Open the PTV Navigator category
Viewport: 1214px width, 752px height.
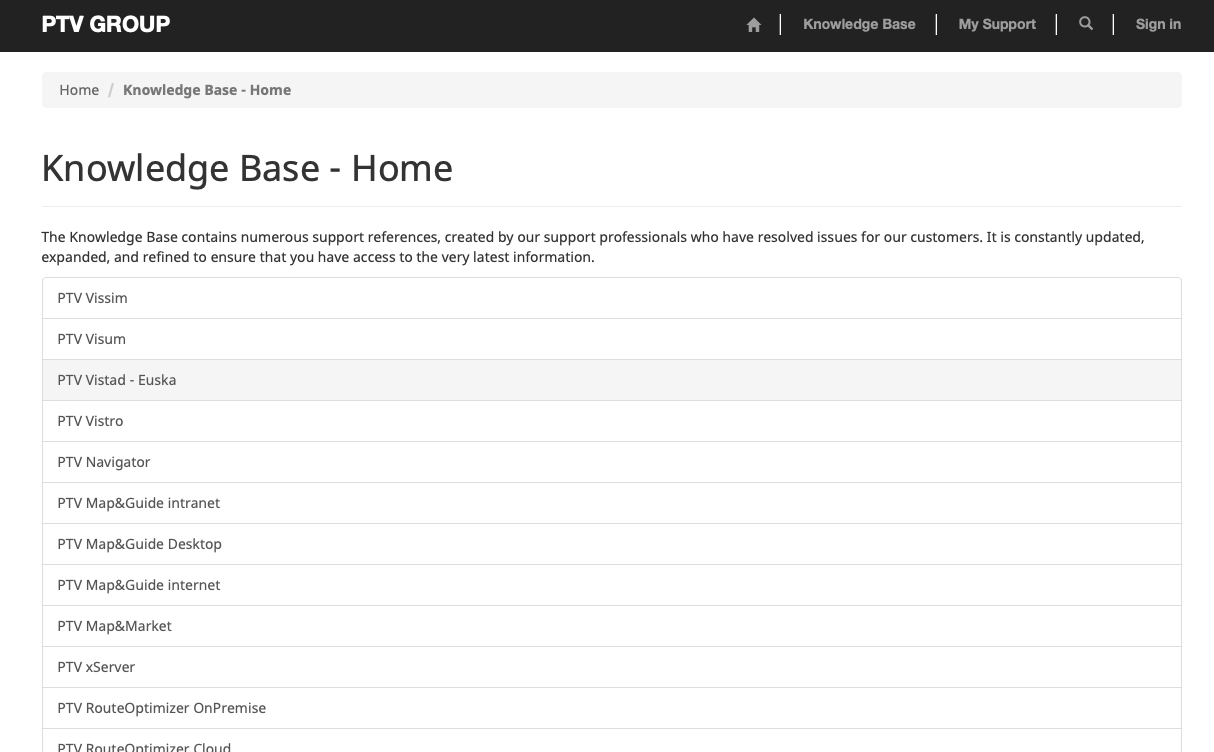tap(103, 462)
